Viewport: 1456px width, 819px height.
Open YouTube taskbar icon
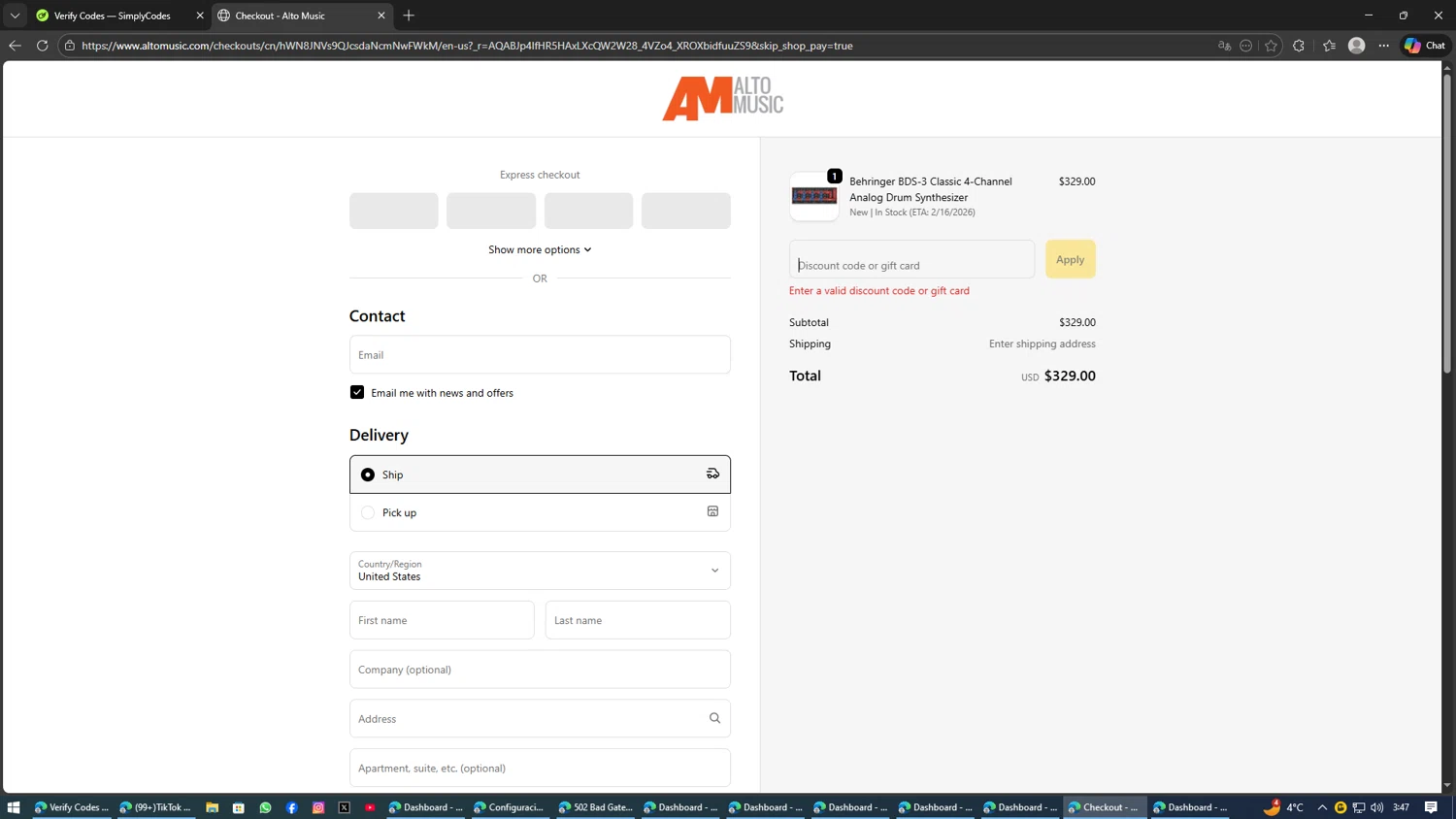(370, 807)
